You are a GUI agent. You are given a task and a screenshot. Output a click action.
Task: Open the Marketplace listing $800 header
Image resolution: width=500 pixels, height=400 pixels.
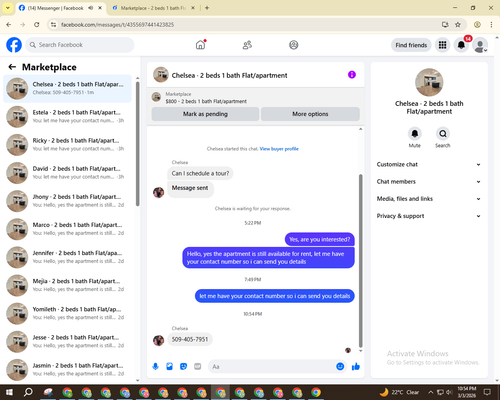pyautogui.click(x=256, y=97)
